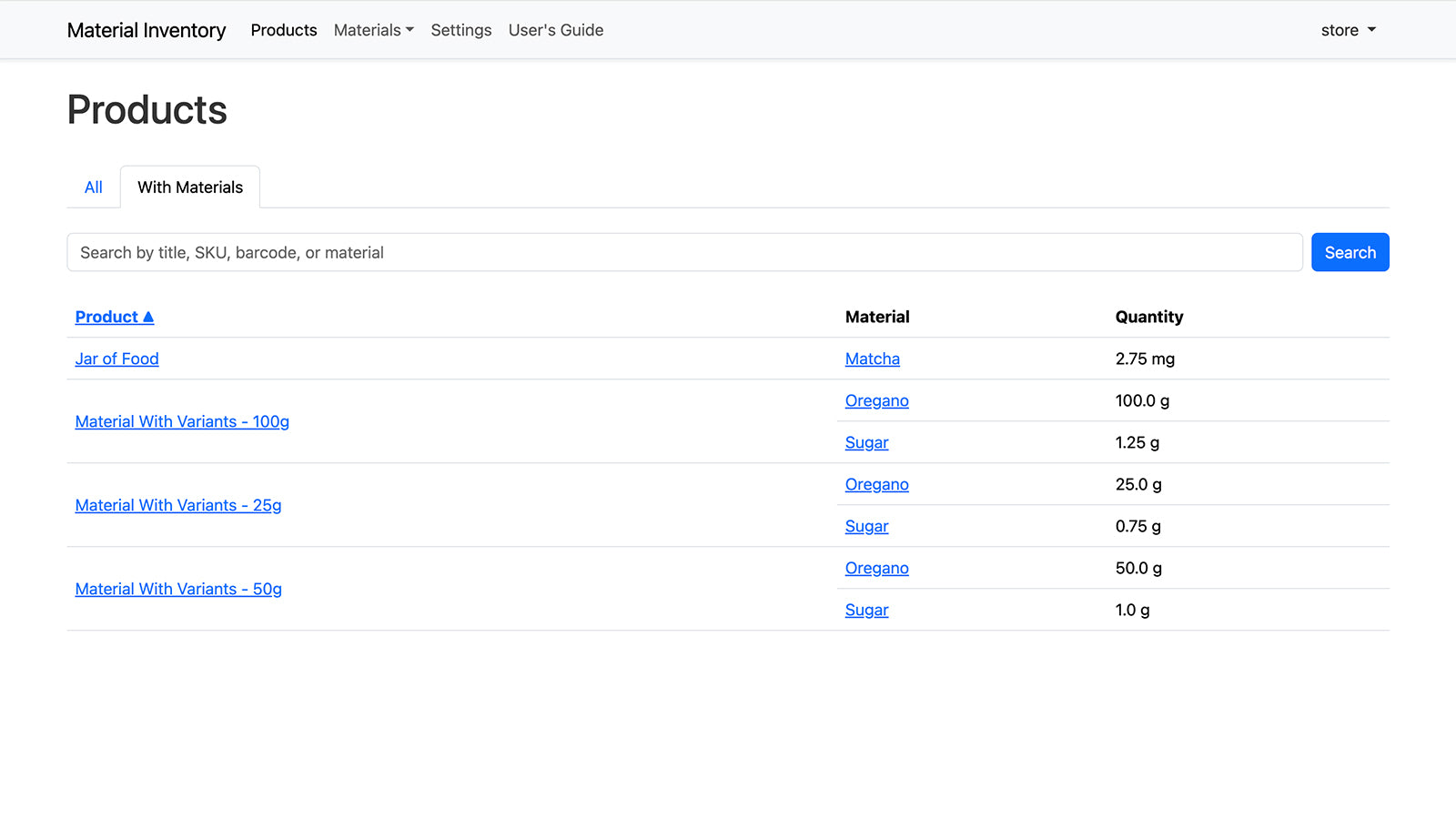Open the Products nav link

point(284,30)
